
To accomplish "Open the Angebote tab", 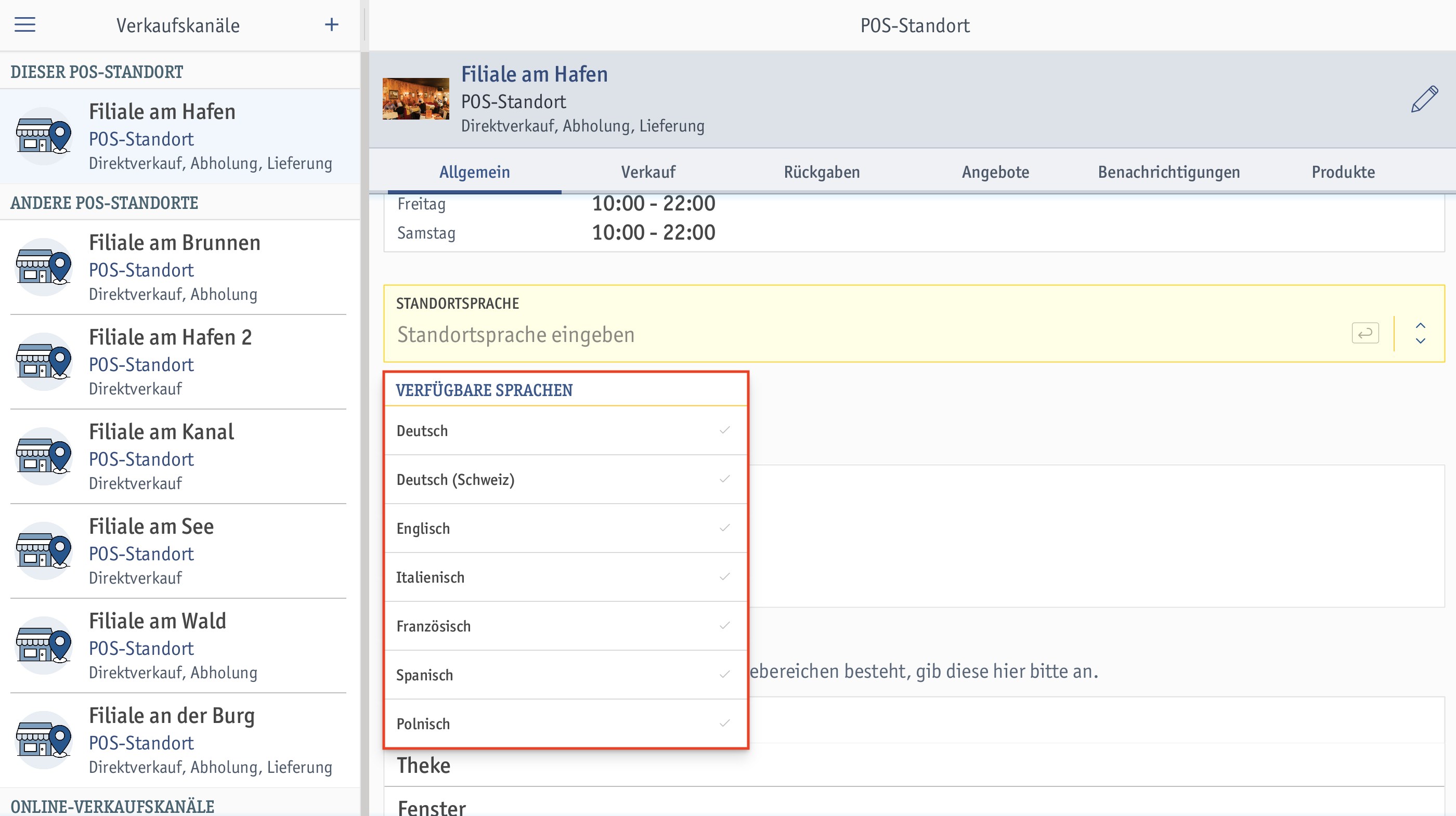I will pyautogui.click(x=995, y=172).
